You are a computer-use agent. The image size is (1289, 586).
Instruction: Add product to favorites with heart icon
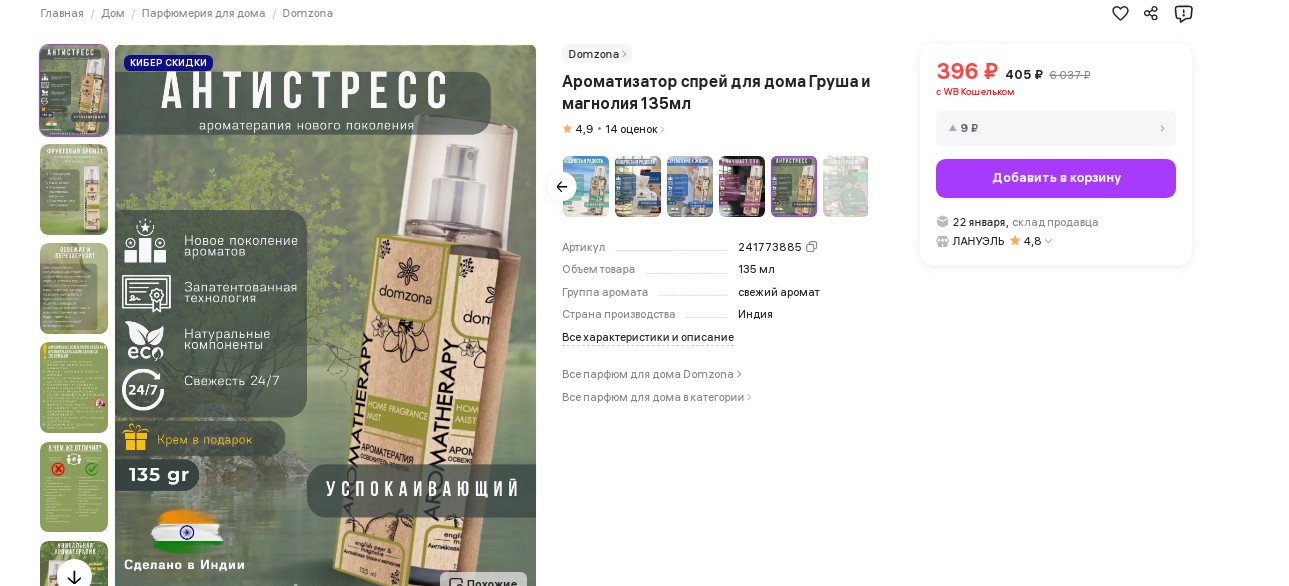[1120, 13]
